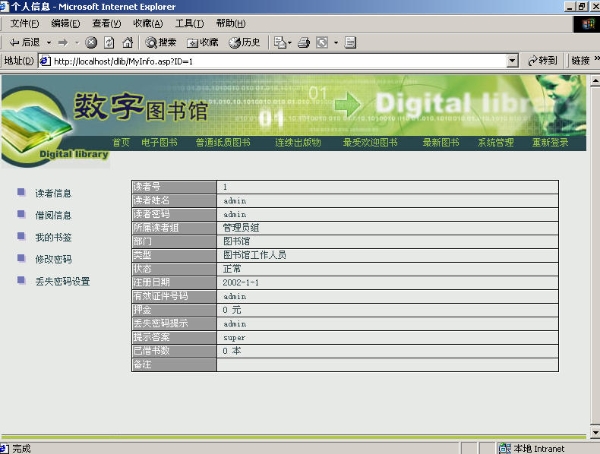
Task: Click the browser Back arrow button
Action: tap(24, 42)
